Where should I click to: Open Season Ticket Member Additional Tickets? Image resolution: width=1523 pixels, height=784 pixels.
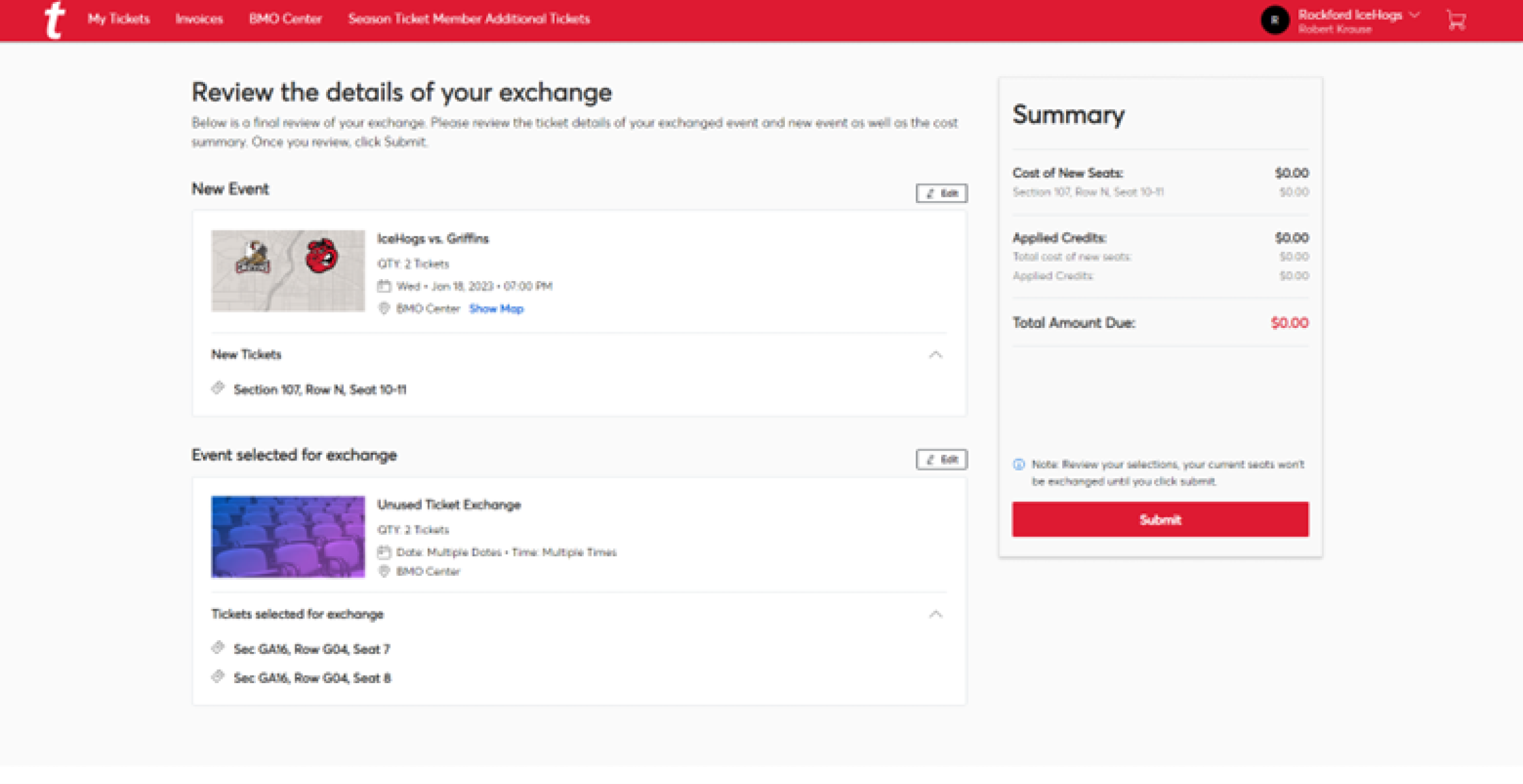[469, 19]
